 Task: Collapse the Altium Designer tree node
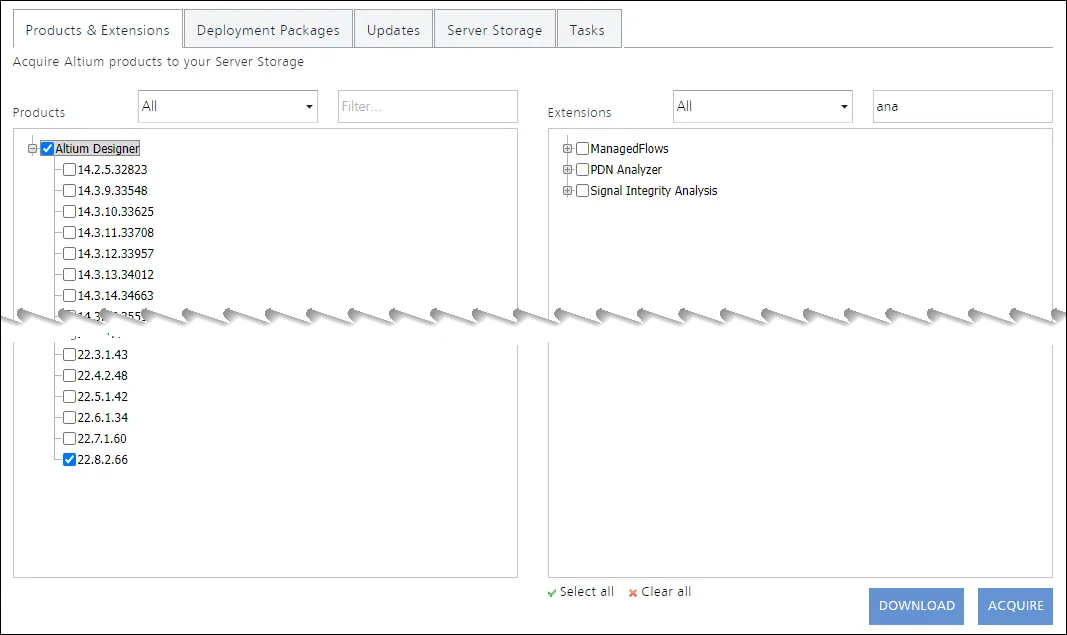pyautogui.click(x=32, y=148)
